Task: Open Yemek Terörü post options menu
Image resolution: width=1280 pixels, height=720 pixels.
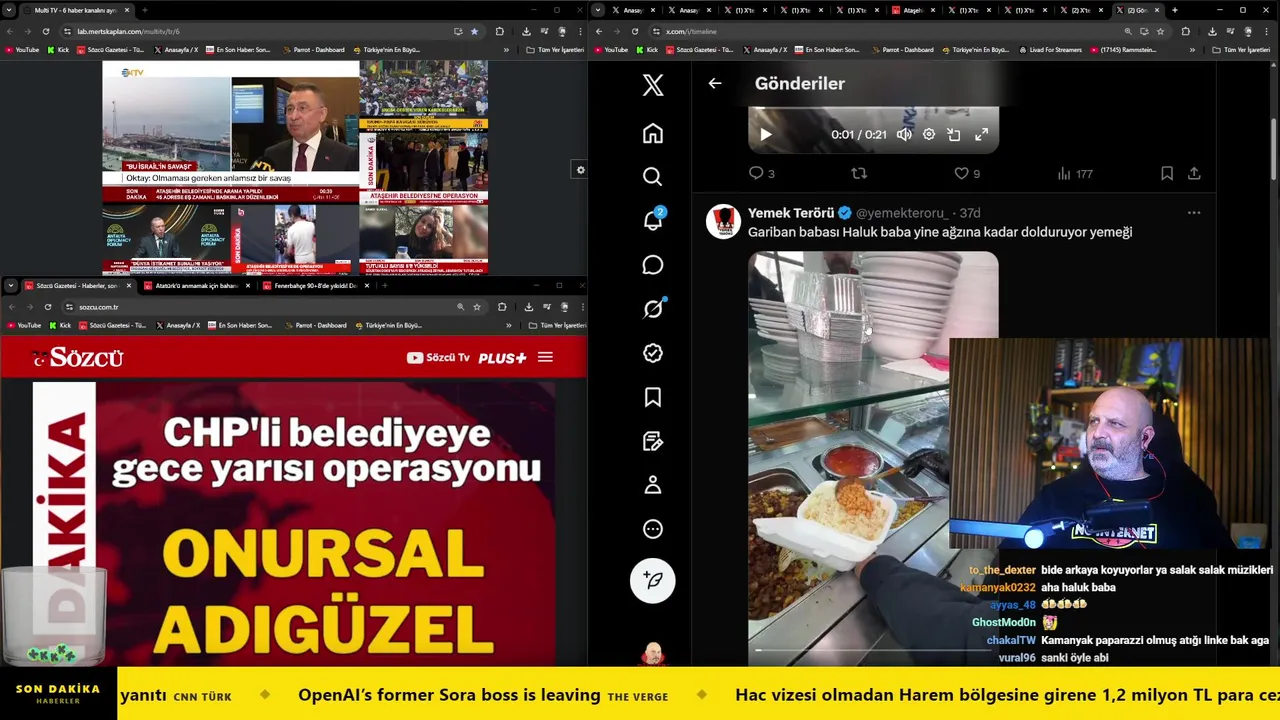Action: pyautogui.click(x=1194, y=213)
